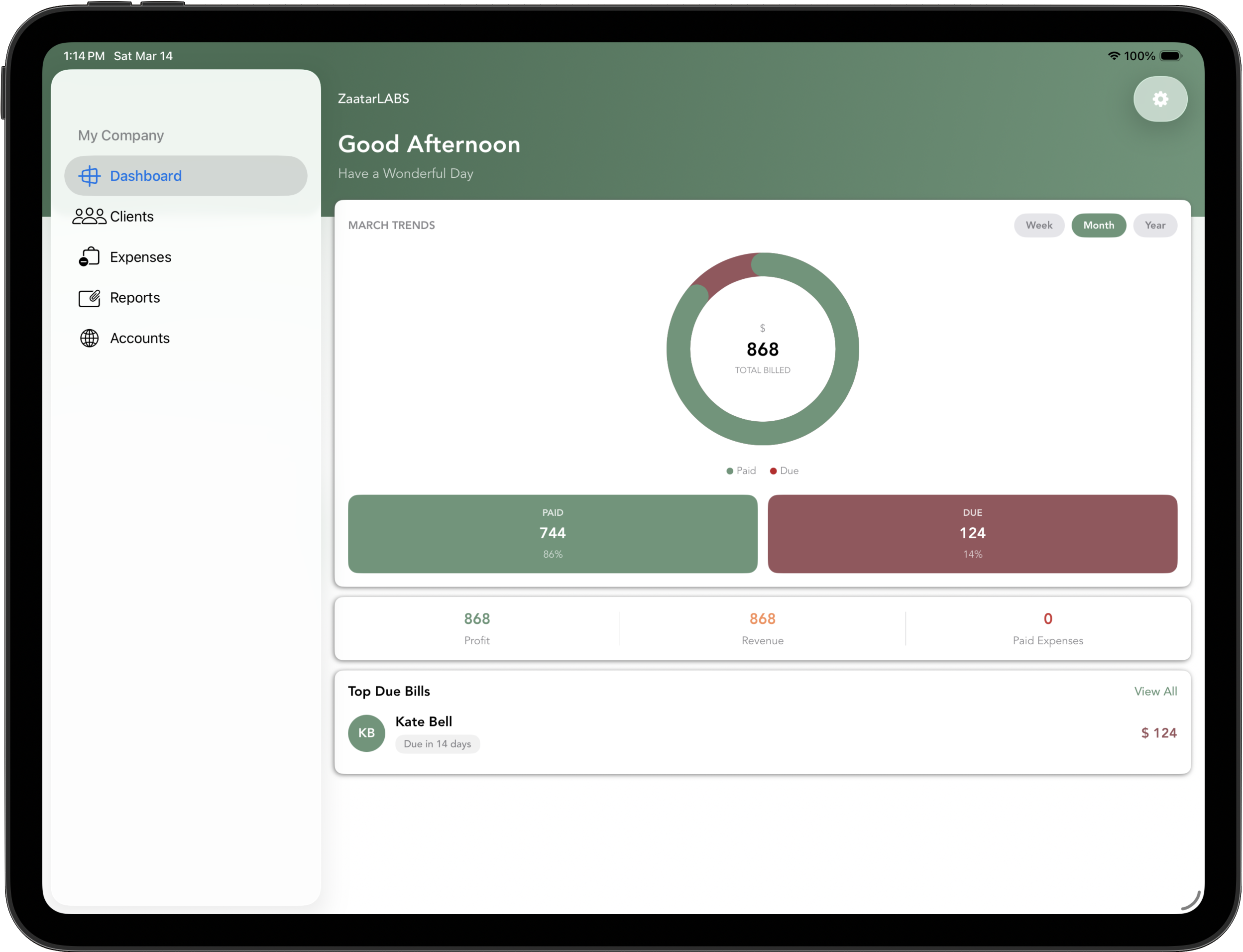Screen dimensions: 1243x952
Task: Open Clients using the people icon
Action: [89, 216]
